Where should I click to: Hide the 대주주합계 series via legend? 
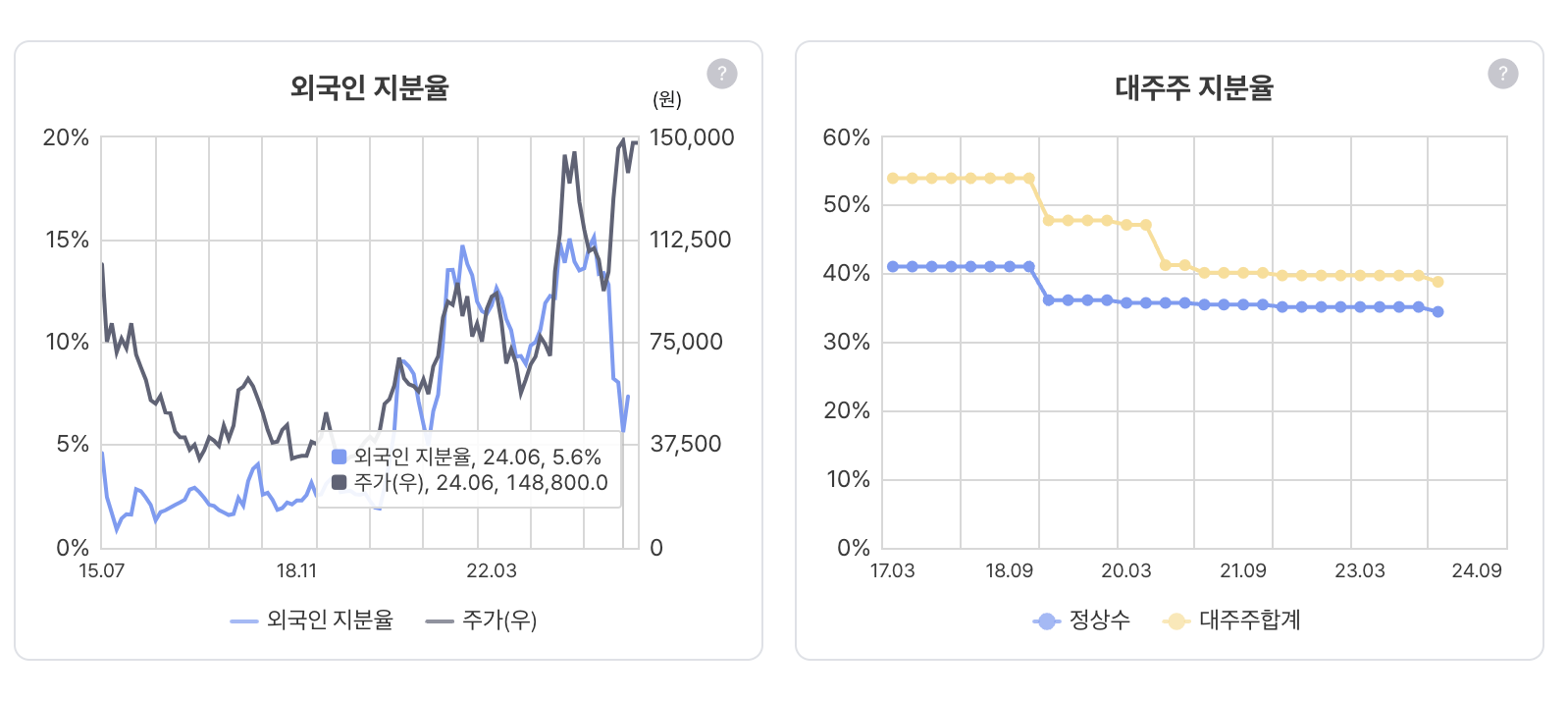pos(1231,620)
